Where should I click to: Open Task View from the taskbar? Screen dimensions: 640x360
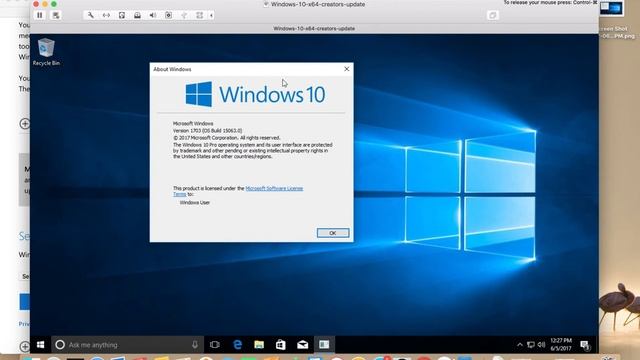215,345
